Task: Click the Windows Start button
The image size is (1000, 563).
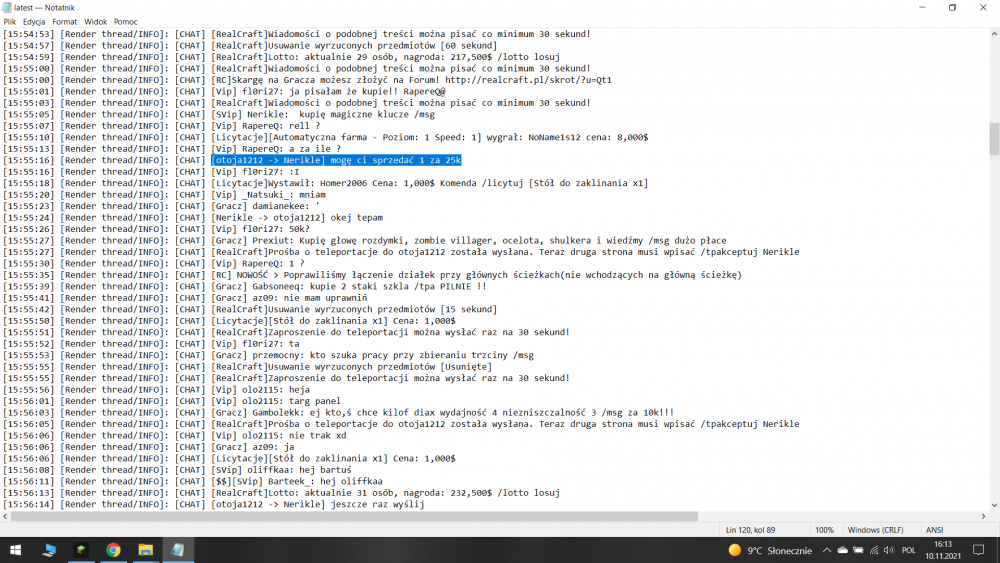Action: point(16,549)
